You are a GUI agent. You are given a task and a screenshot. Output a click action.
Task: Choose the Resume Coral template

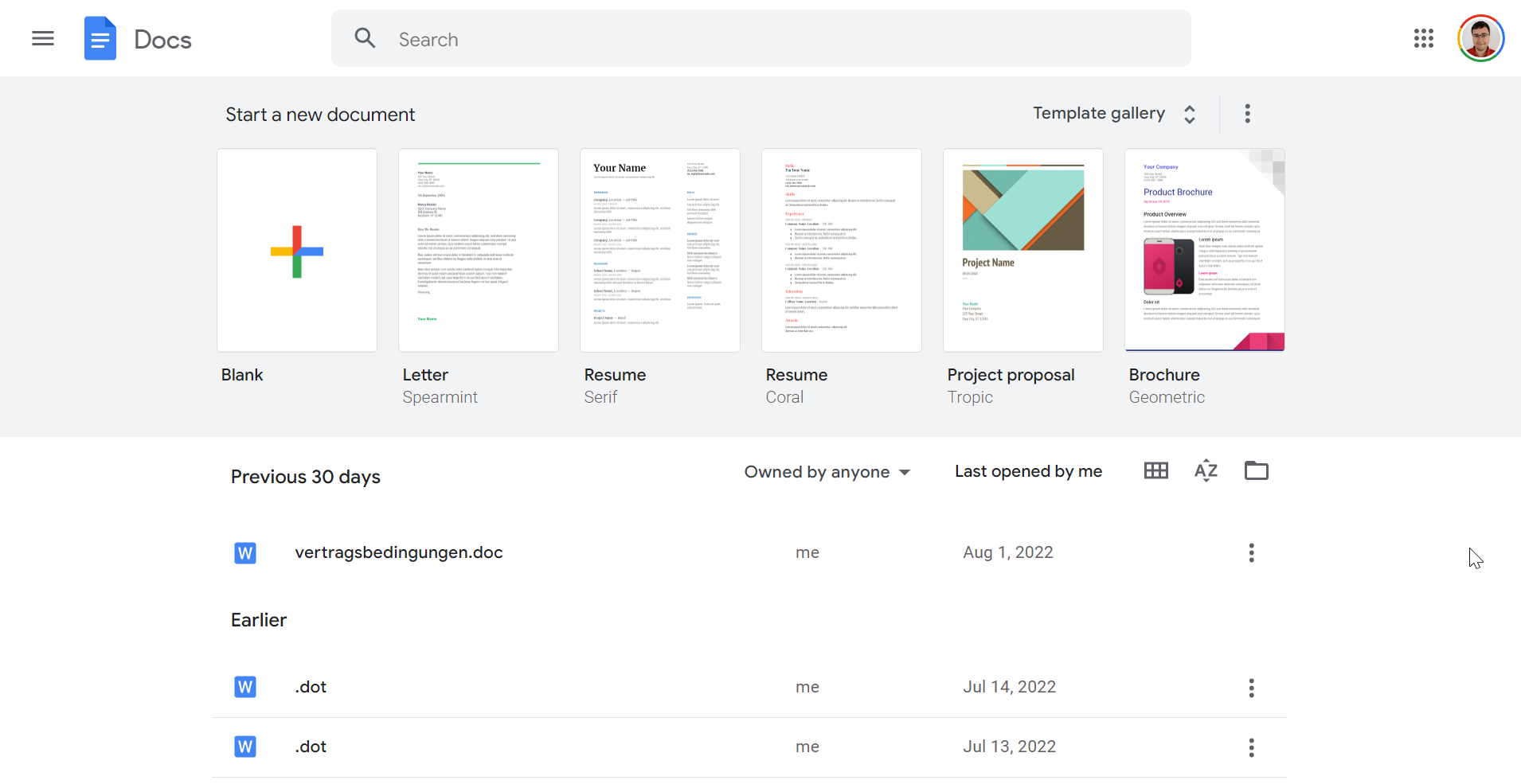pos(842,251)
